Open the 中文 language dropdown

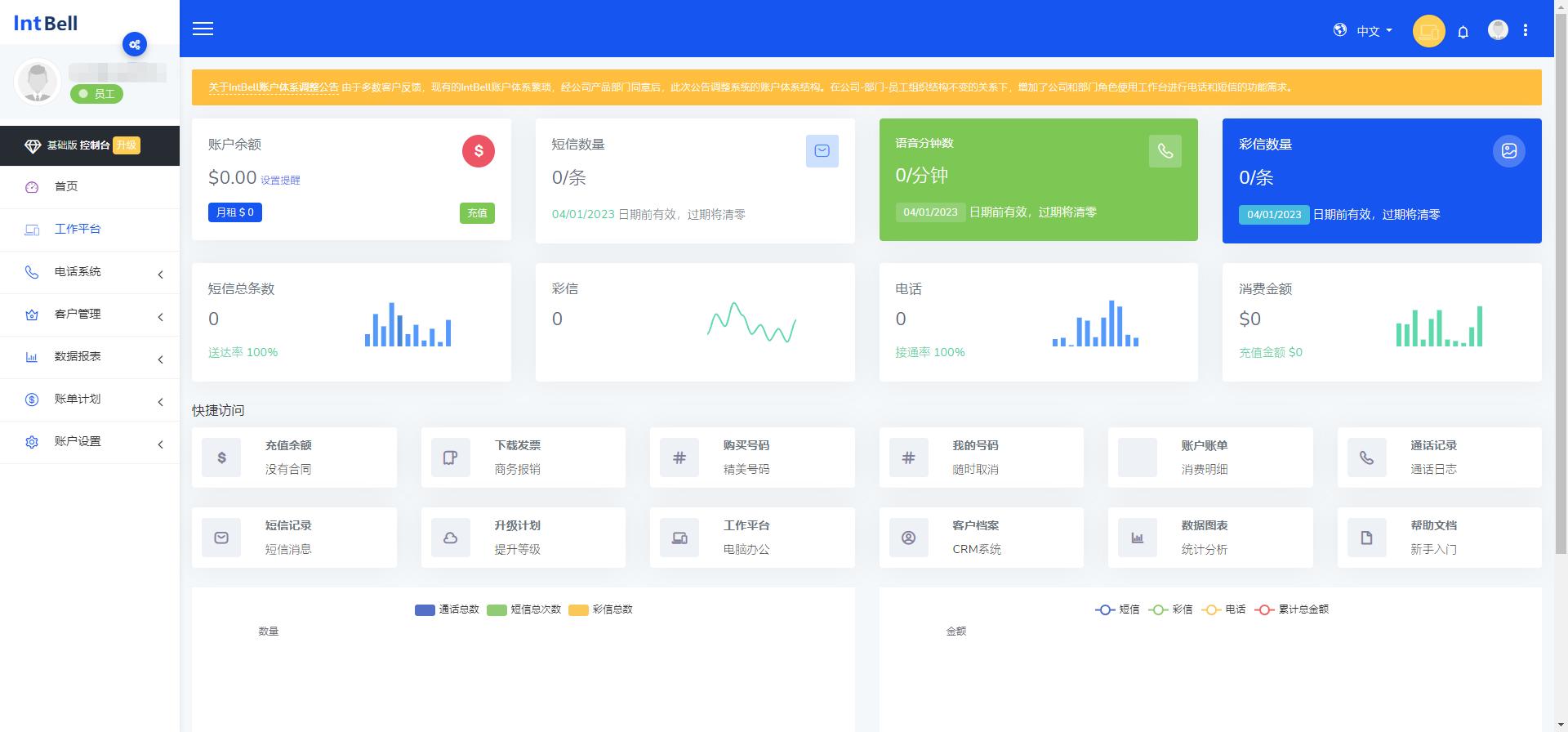pos(1374,31)
